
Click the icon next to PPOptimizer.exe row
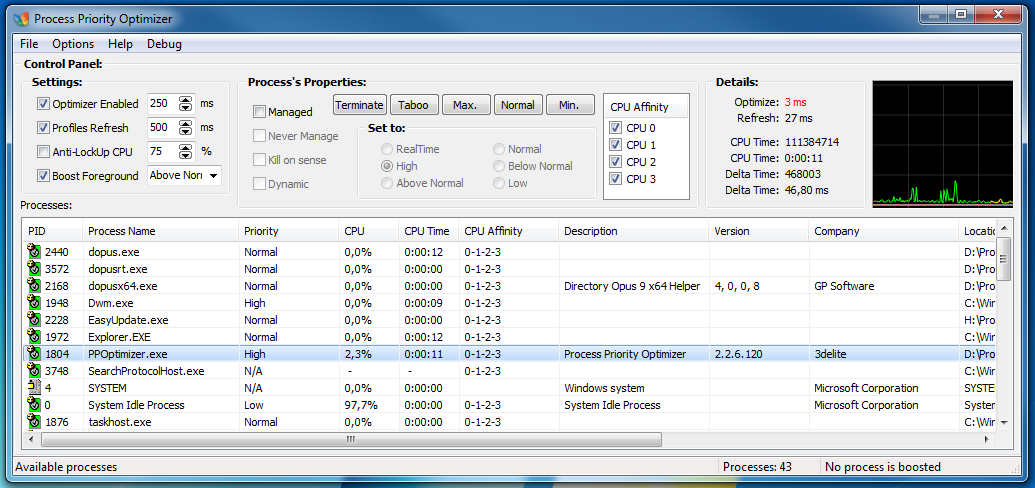point(34,354)
